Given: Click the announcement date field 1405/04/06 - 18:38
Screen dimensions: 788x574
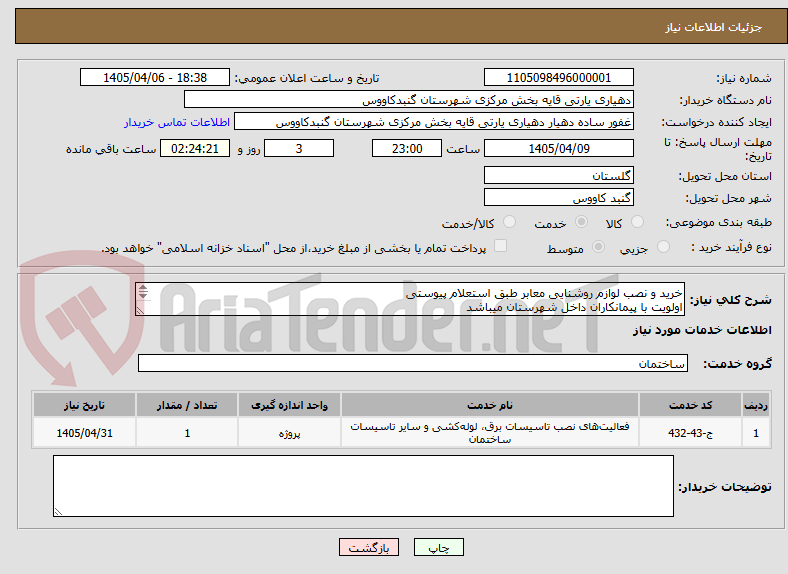Looking at the screenshot, I should 155,77.
